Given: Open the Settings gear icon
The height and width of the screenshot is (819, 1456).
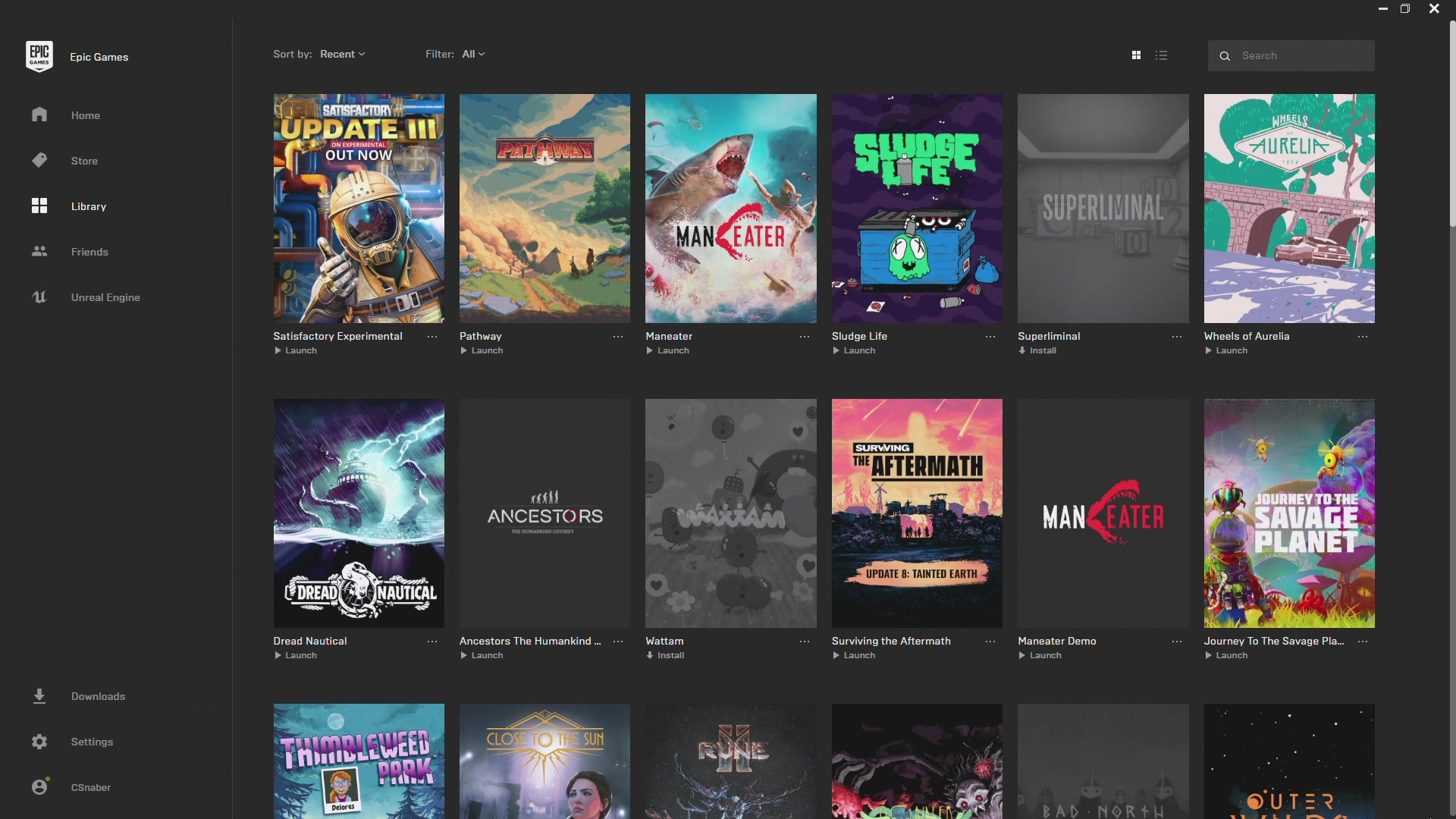Looking at the screenshot, I should point(39,741).
